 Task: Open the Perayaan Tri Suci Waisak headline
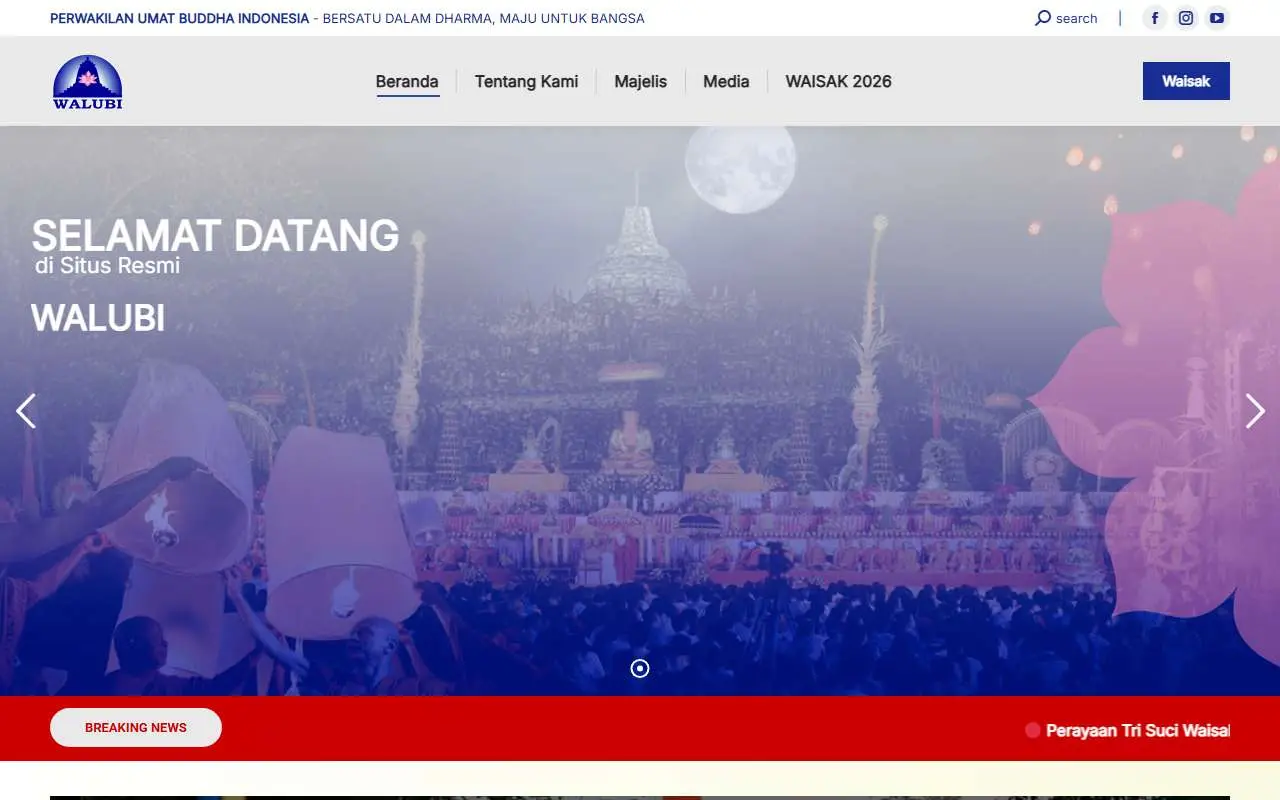[x=1138, y=731]
